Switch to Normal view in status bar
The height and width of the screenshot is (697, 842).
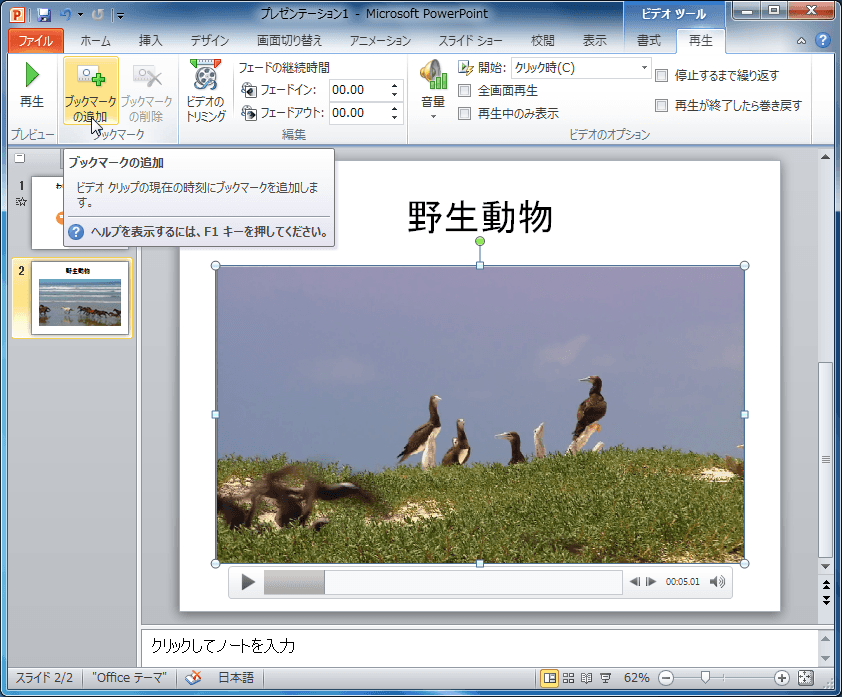tap(549, 678)
